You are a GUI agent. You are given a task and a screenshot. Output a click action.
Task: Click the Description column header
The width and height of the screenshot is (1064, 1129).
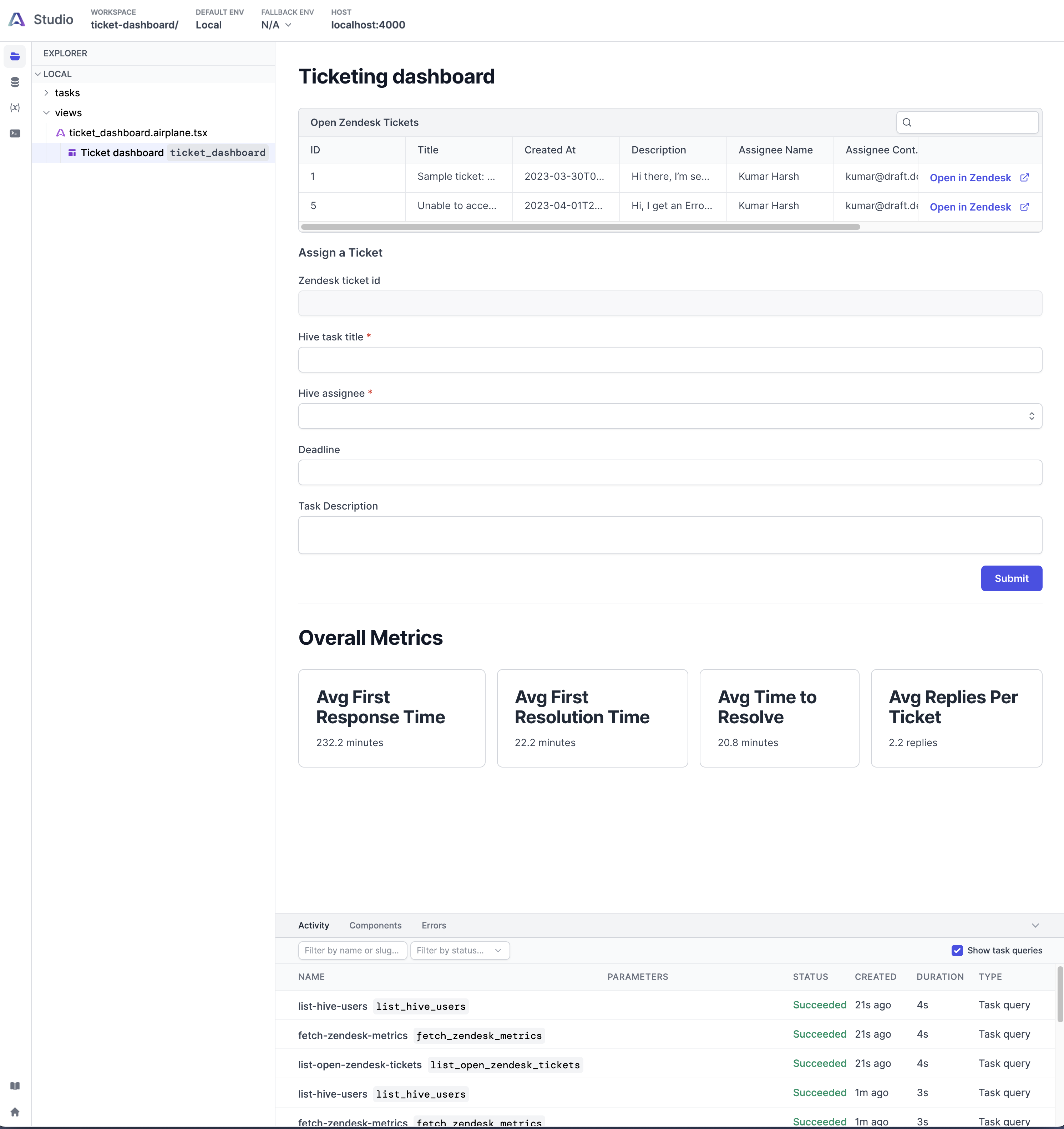(673, 150)
